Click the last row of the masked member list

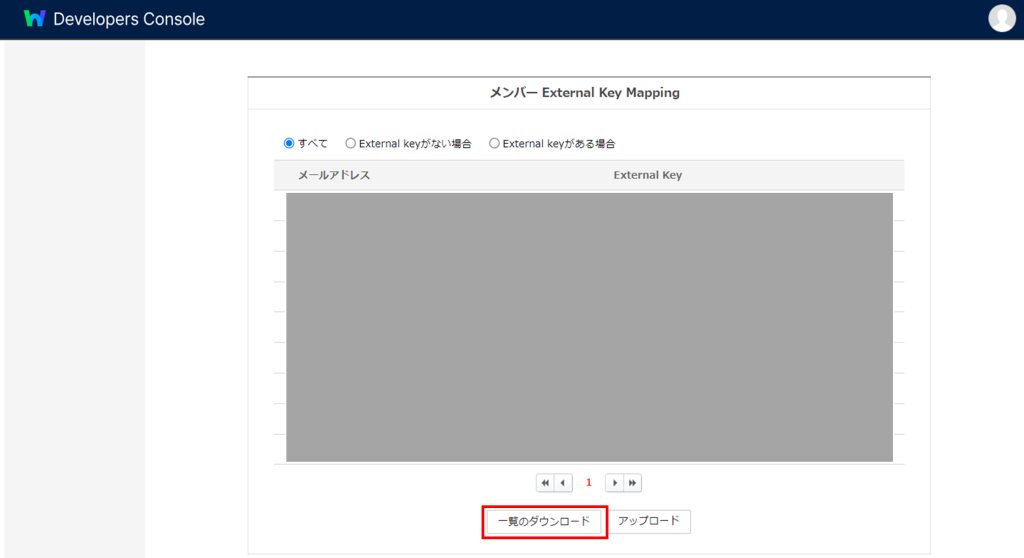tap(589, 449)
